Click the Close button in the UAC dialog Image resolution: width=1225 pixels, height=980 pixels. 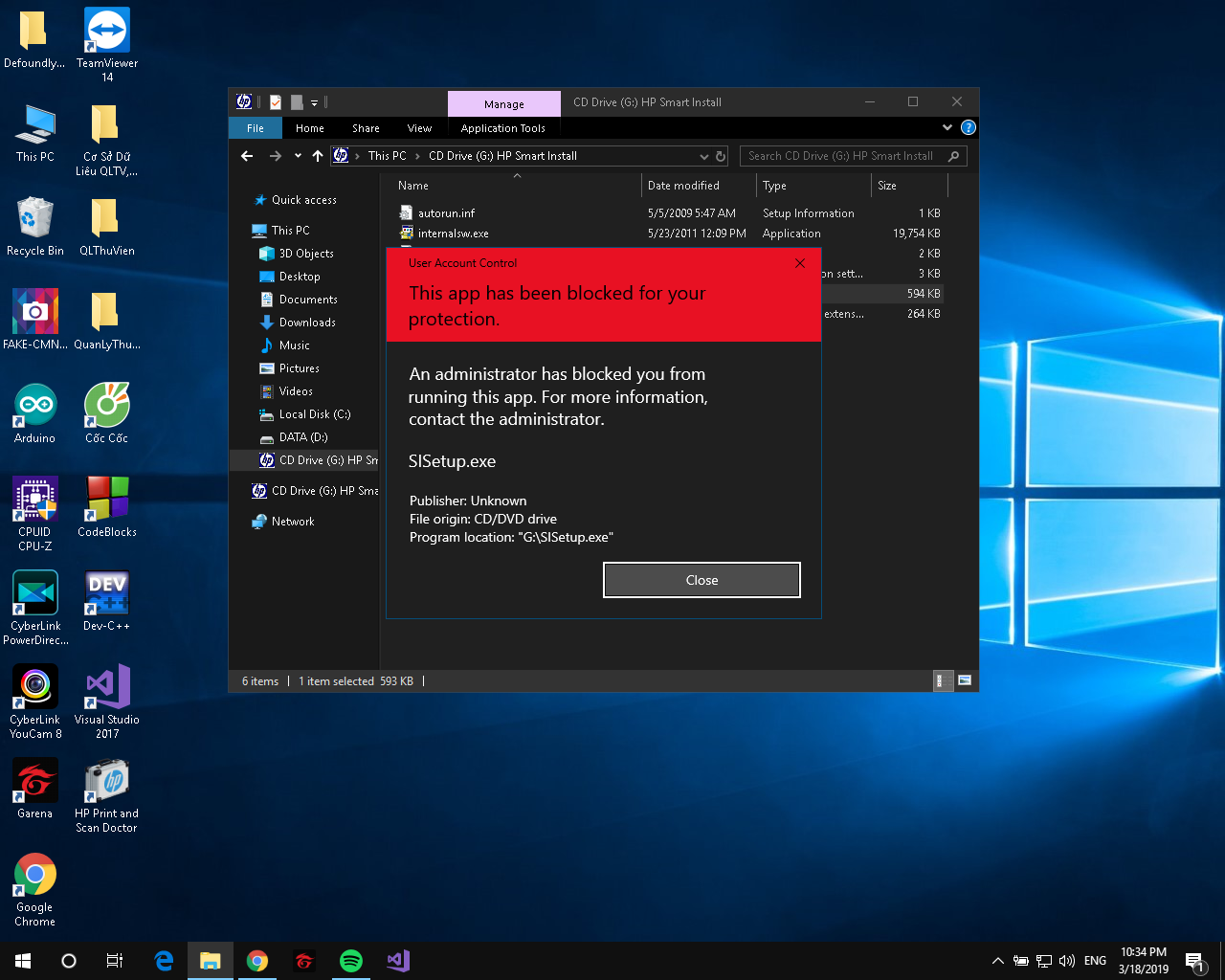click(702, 580)
